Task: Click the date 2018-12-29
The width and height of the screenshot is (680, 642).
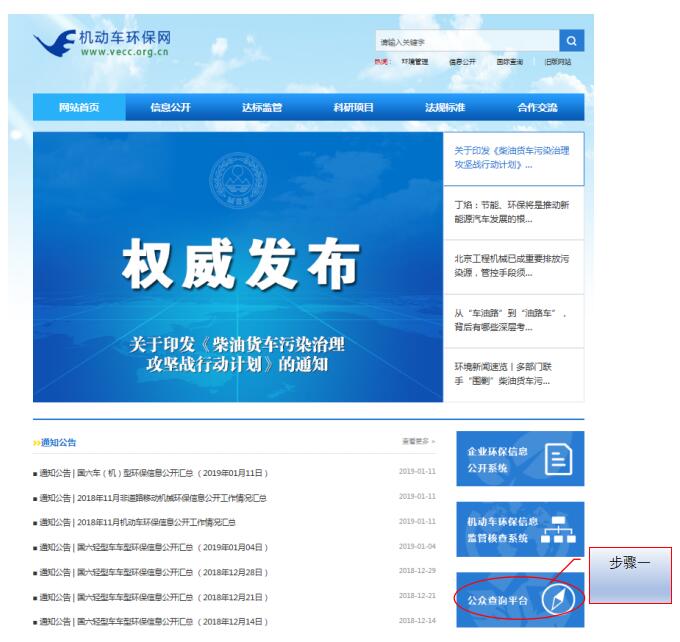Action: [417, 571]
